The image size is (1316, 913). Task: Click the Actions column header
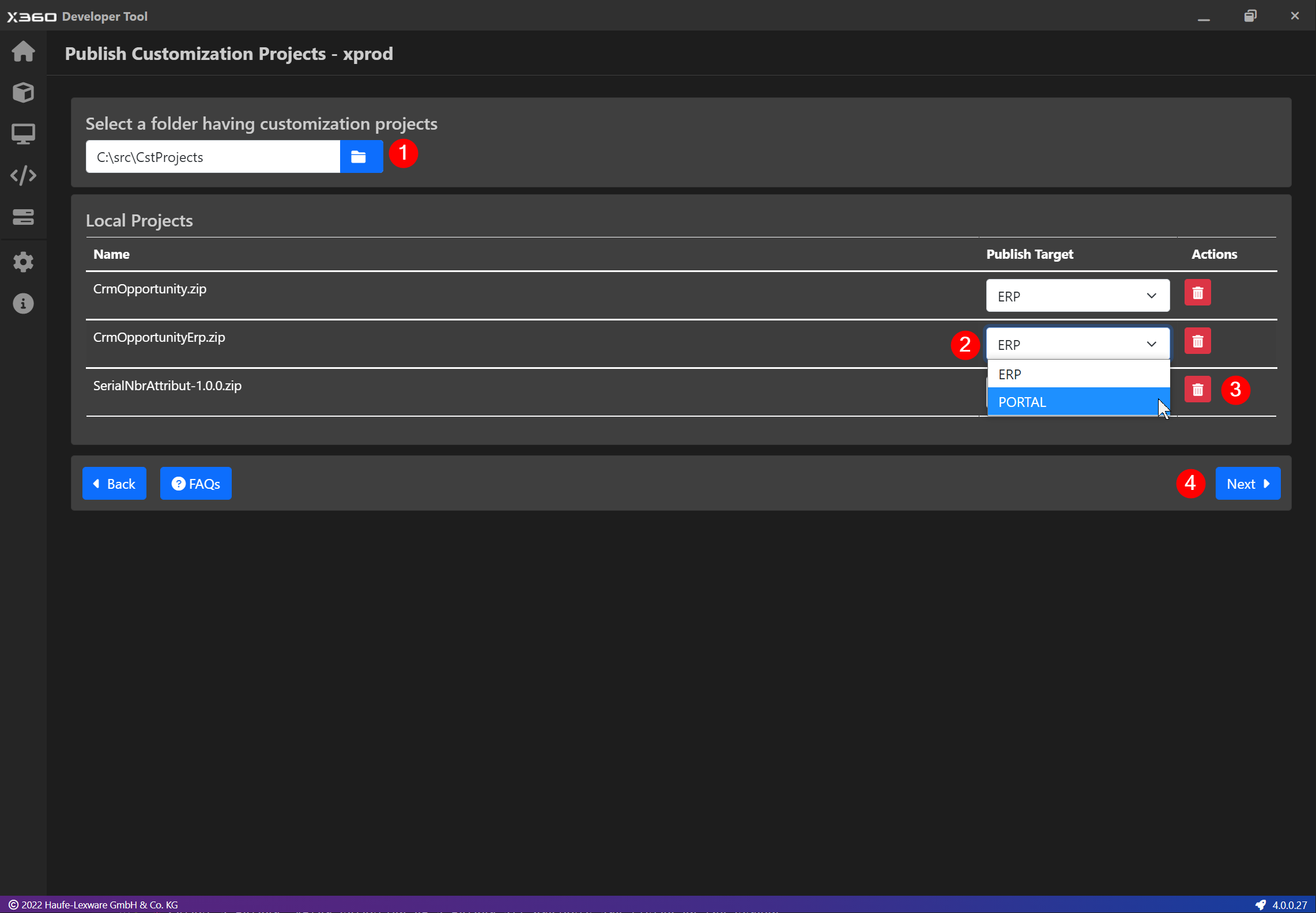(1214, 254)
